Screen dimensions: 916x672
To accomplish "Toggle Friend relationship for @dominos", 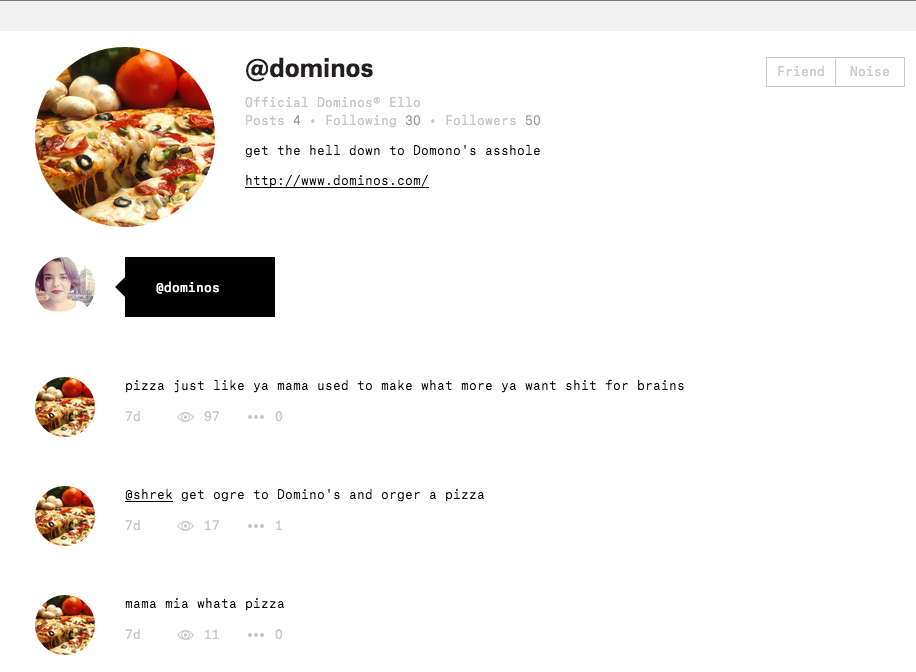I will pyautogui.click(x=801, y=72).
